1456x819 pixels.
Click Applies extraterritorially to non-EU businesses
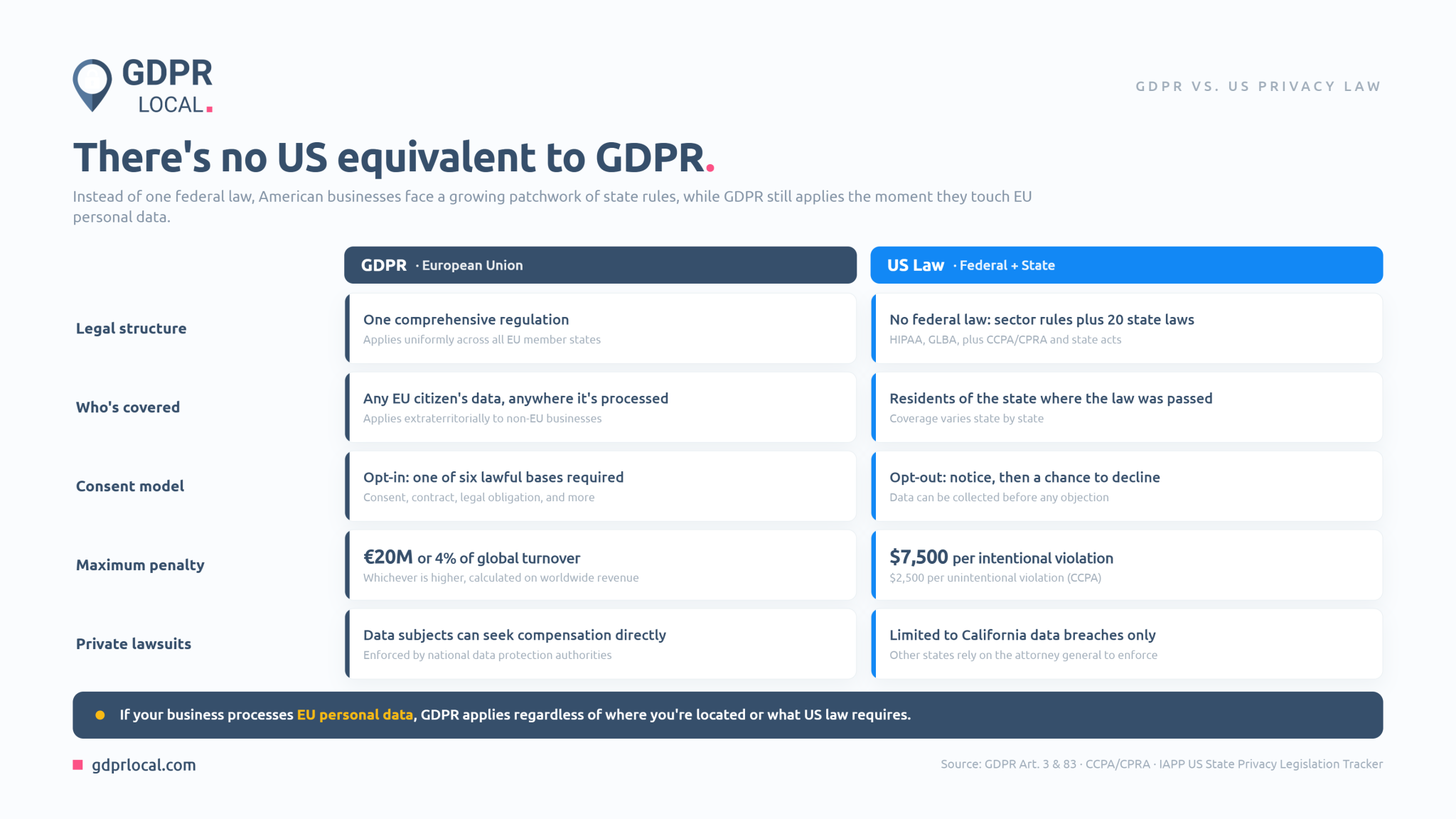click(x=482, y=419)
